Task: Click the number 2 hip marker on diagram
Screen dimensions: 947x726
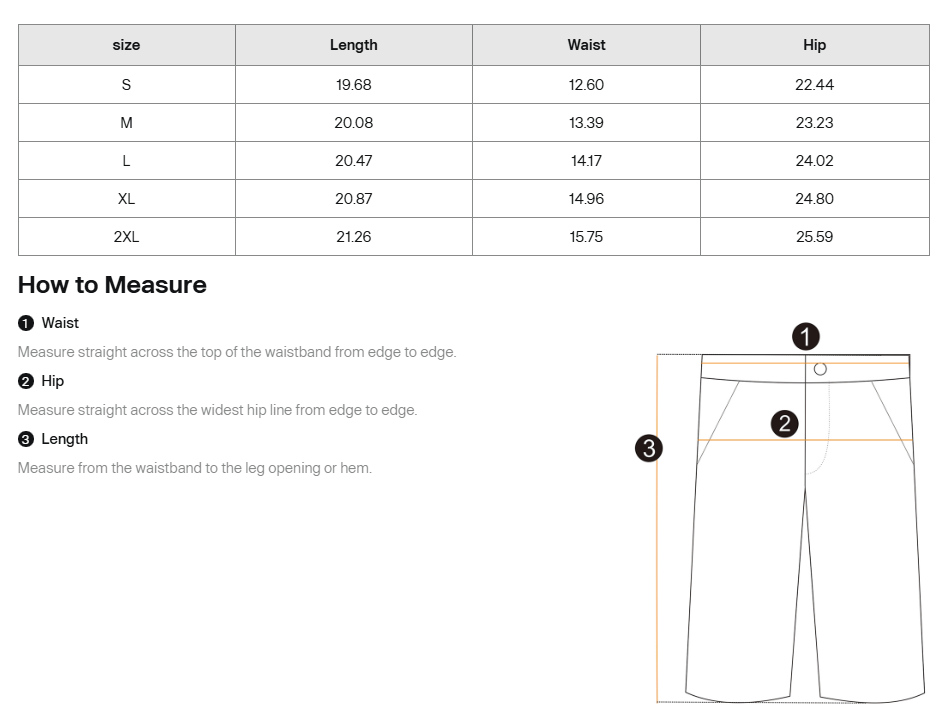Action: click(x=785, y=424)
